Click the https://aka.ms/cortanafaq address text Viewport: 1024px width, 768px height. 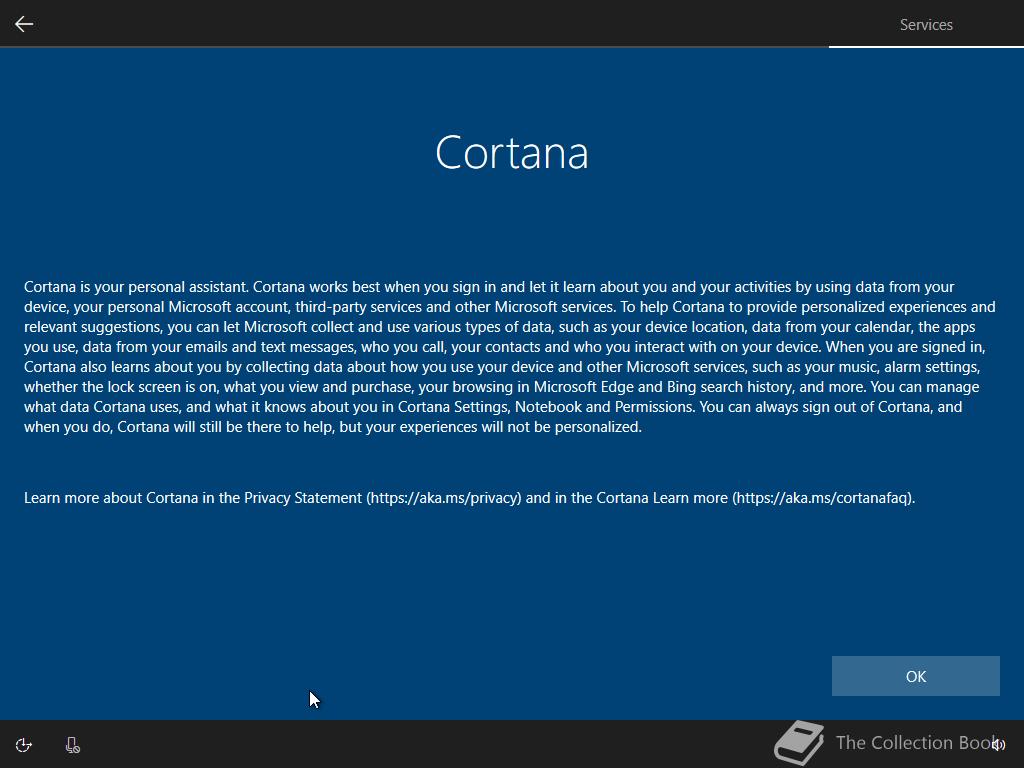pos(822,498)
